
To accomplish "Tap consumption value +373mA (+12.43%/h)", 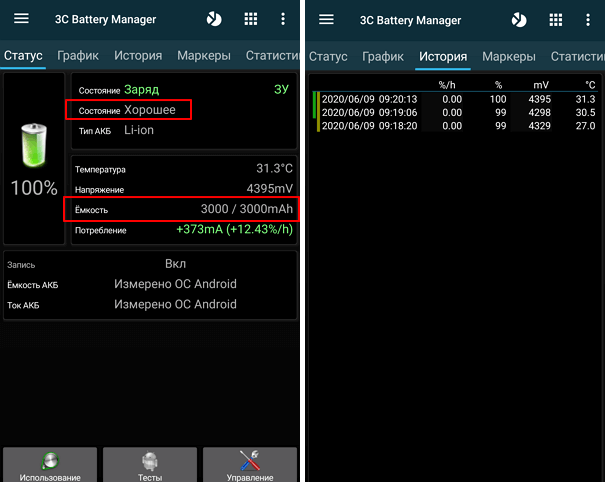I will point(235,229).
